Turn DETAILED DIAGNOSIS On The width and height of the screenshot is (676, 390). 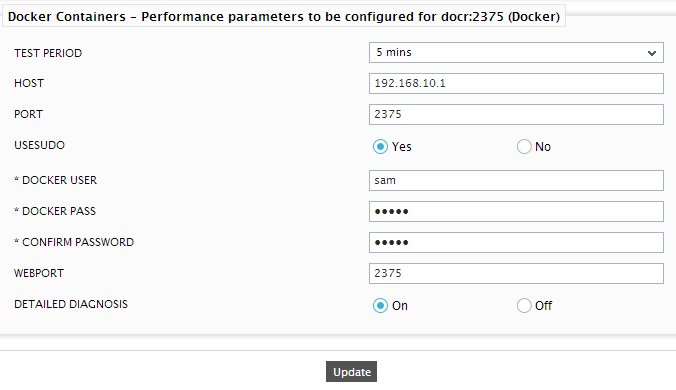coord(380,306)
